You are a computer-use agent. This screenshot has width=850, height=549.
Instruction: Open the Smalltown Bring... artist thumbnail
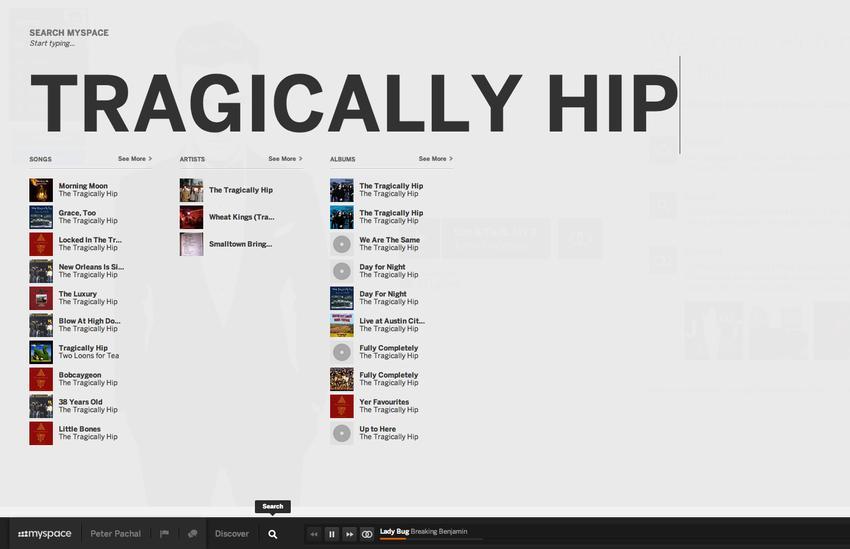(191, 244)
